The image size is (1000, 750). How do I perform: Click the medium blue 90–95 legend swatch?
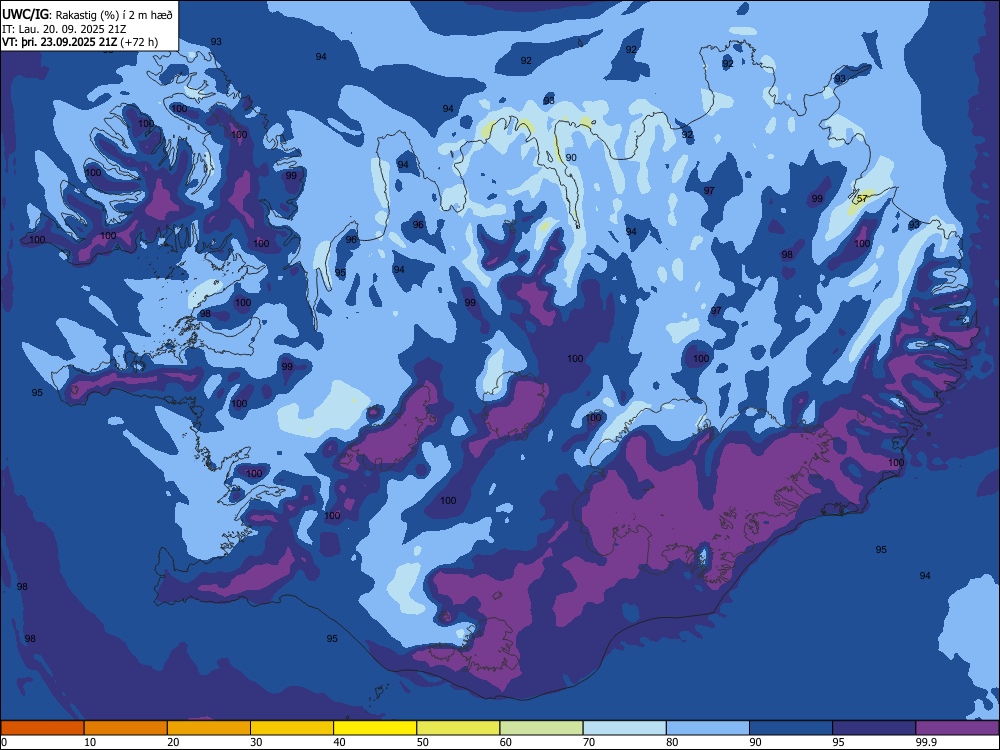click(791, 728)
